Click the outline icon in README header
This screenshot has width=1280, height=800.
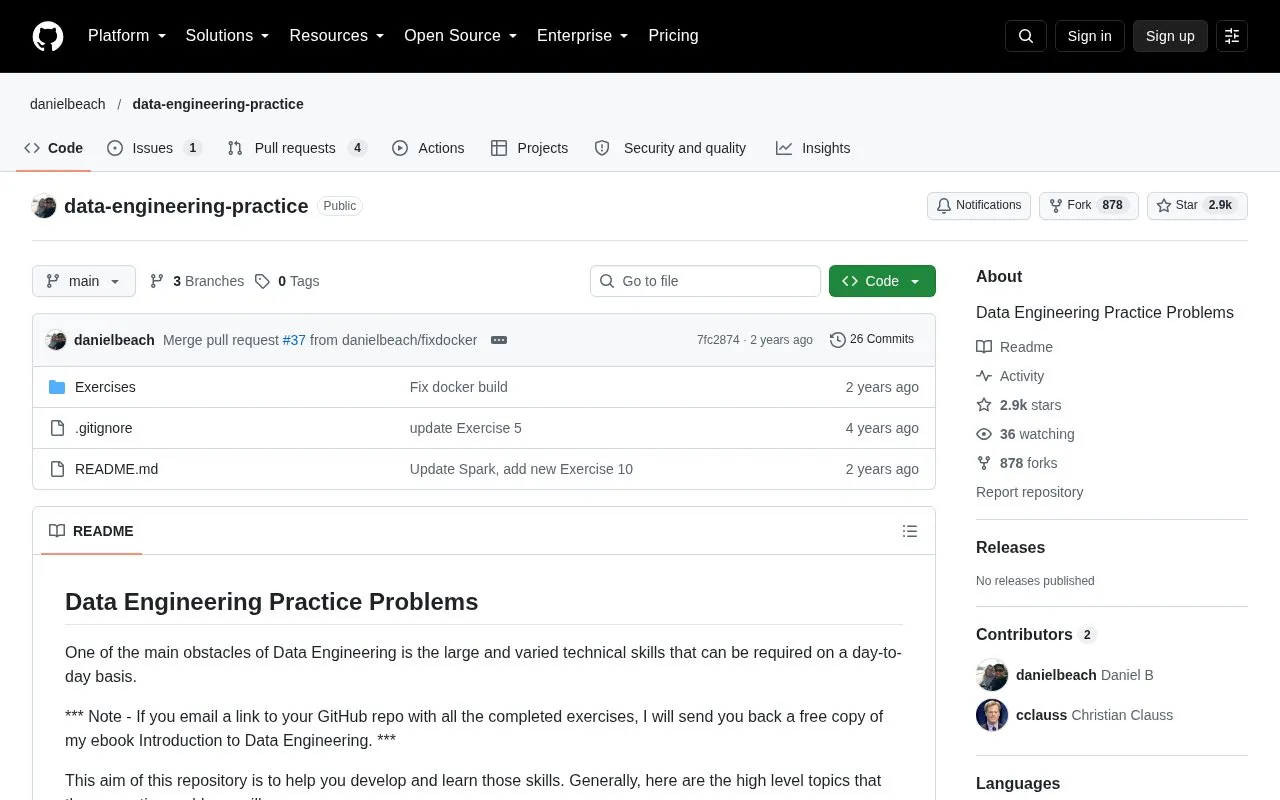pos(910,531)
